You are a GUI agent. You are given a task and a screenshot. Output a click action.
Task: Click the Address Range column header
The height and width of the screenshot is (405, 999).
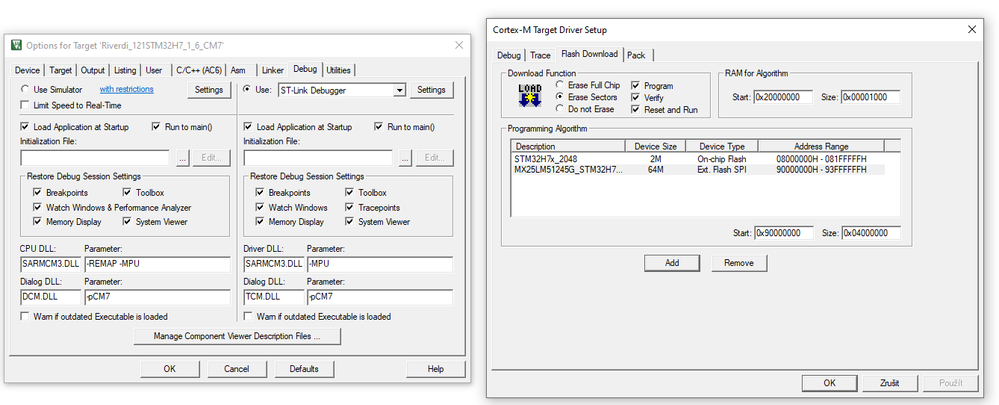[x=821, y=146]
